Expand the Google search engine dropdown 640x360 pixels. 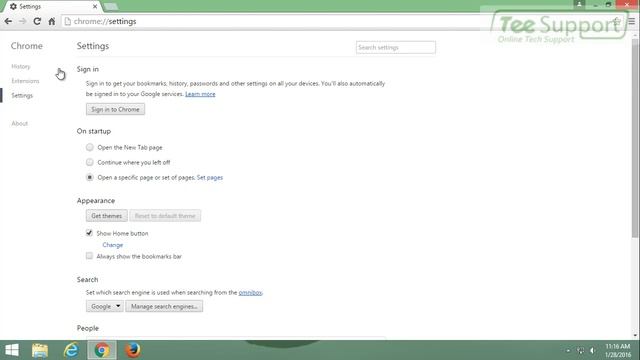coord(104,306)
